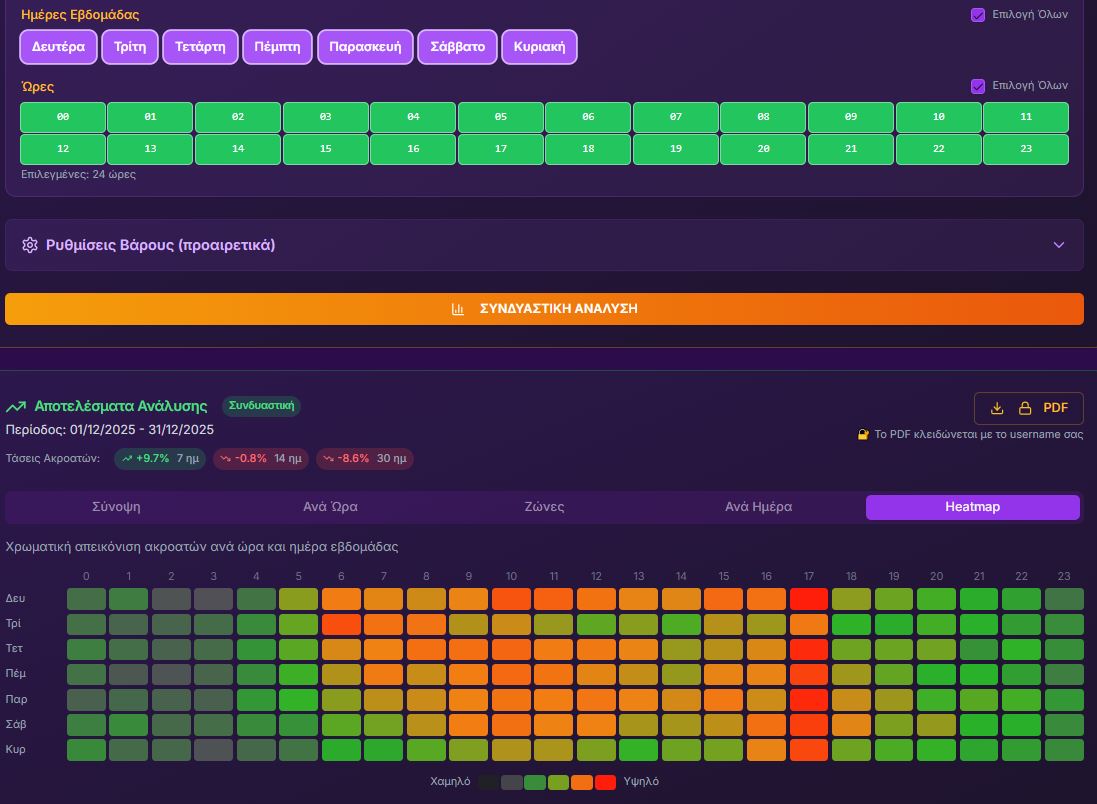The image size is (1097, 804).
Task: Click the darkest legend swatch near Χαμηλό
Action: click(488, 782)
